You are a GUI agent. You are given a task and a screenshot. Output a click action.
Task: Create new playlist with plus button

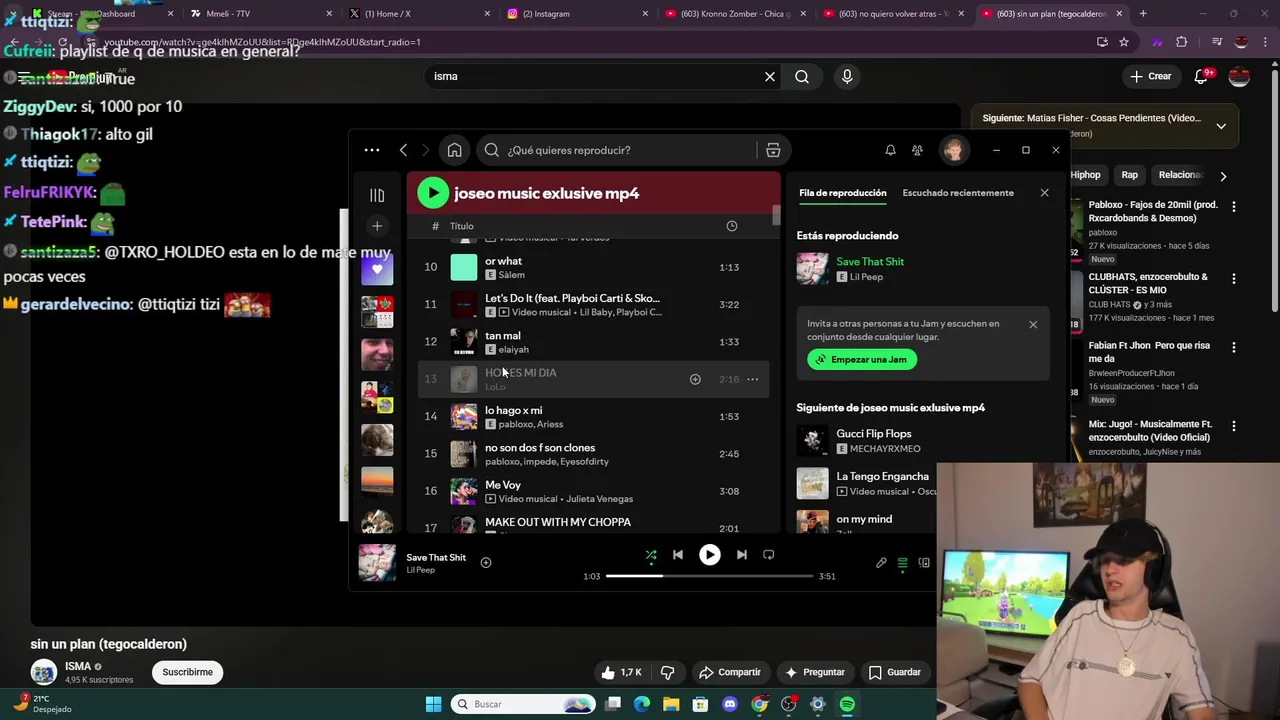click(x=377, y=226)
